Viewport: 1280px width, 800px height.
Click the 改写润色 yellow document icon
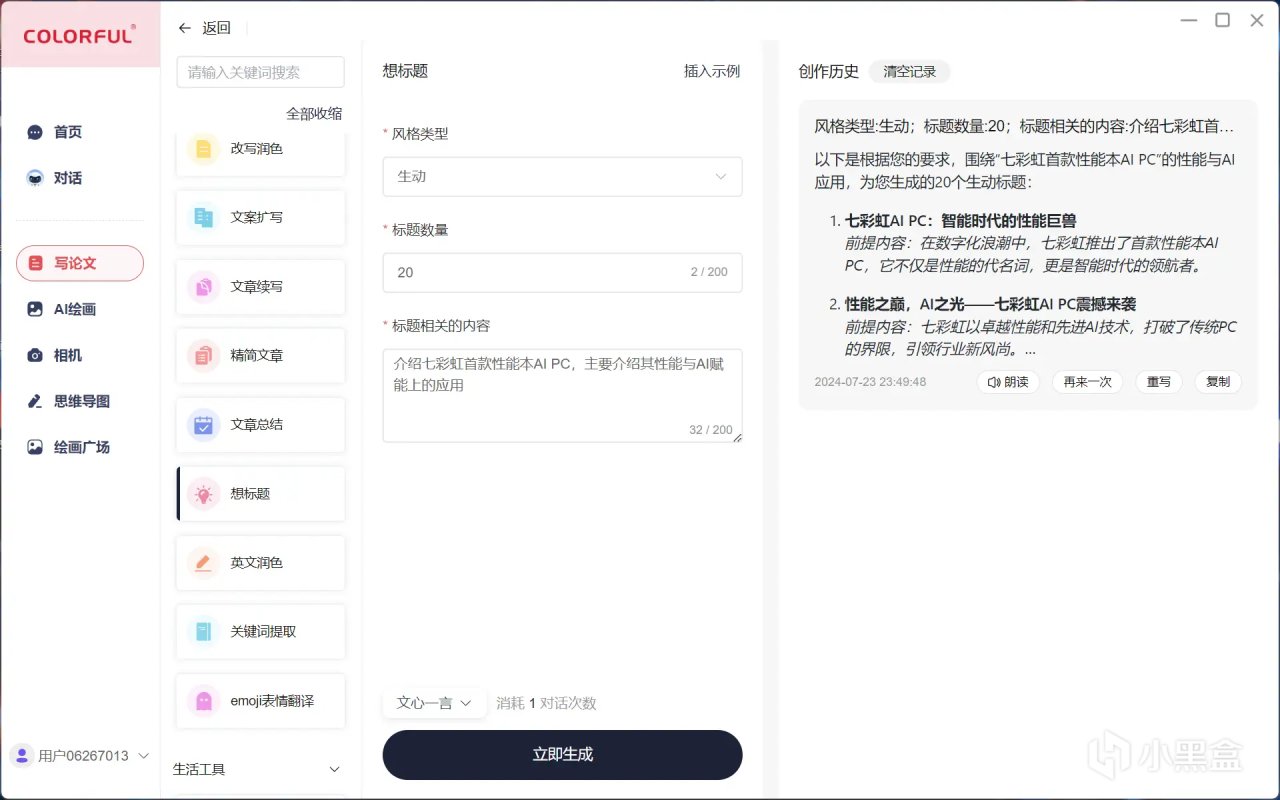(x=204, y=149)
